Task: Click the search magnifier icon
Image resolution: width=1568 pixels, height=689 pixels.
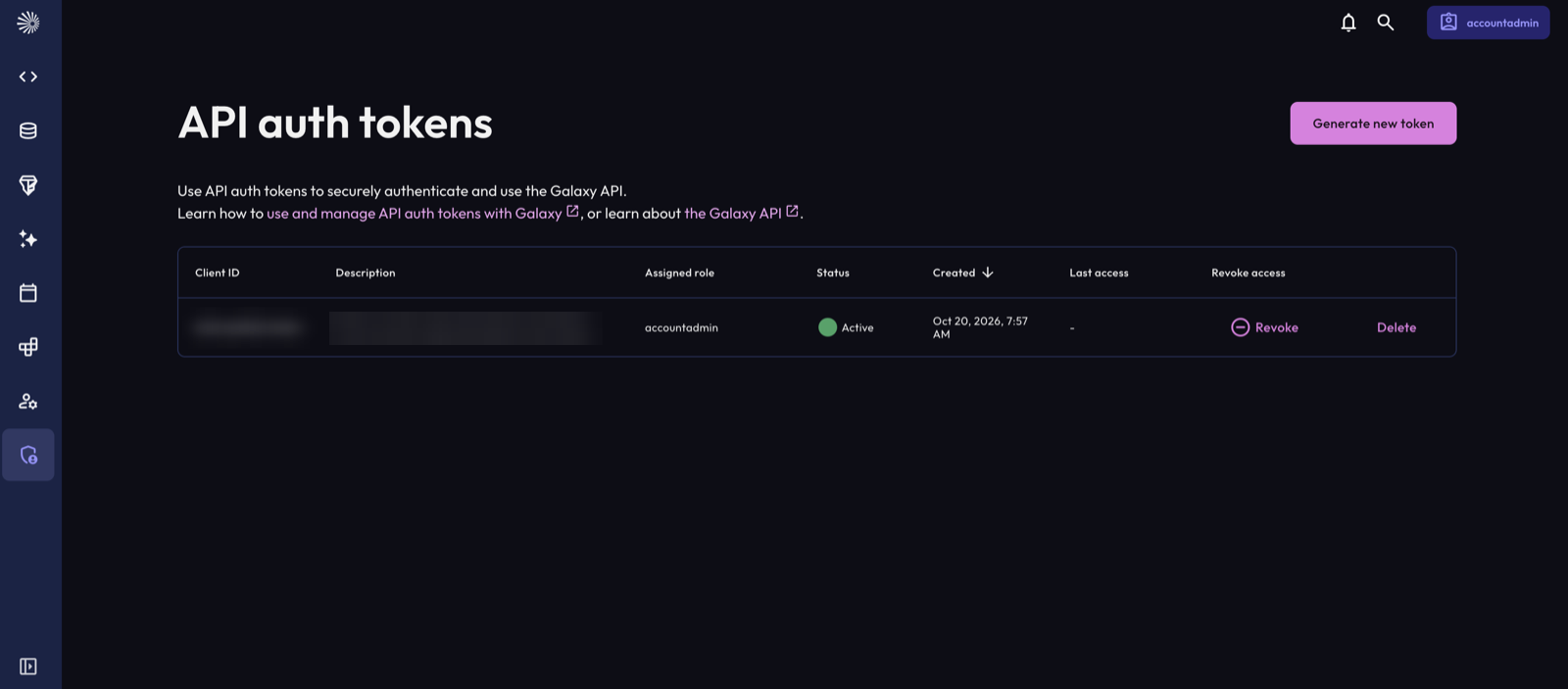Action: tap(1386, 23)
